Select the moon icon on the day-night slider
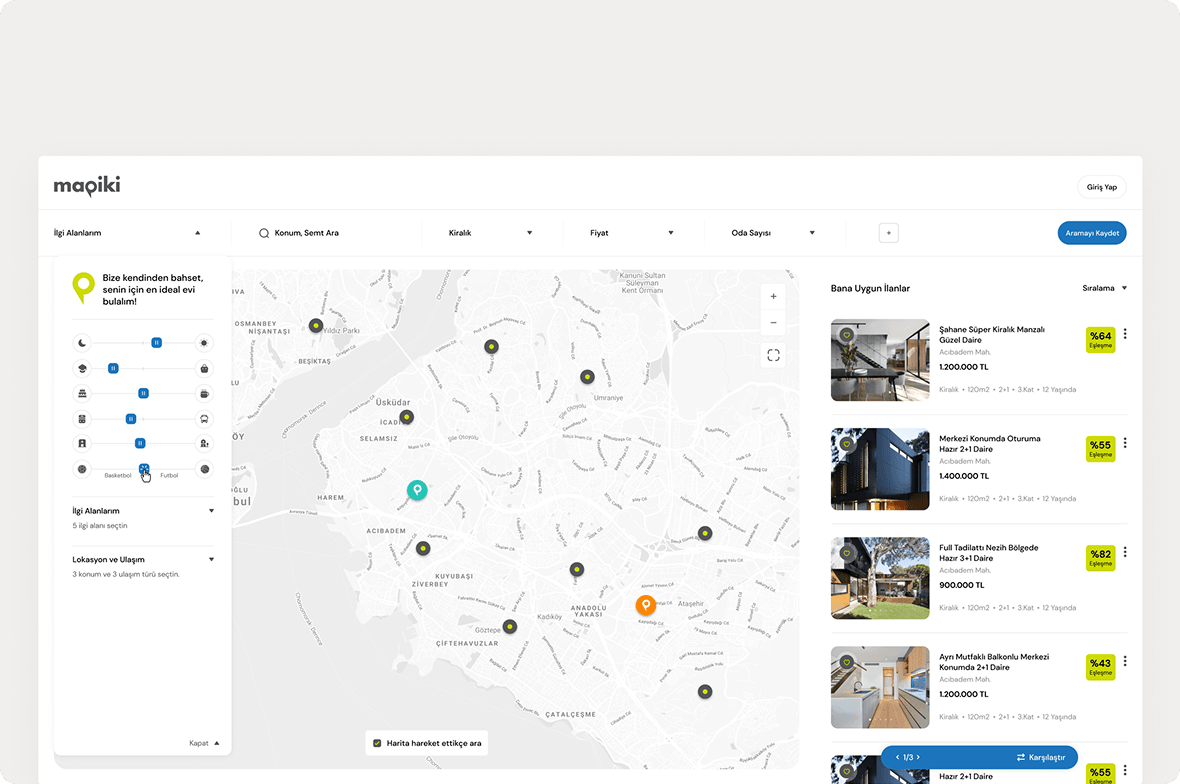This screenshot has height=784, width=1180. click(82, 342)
